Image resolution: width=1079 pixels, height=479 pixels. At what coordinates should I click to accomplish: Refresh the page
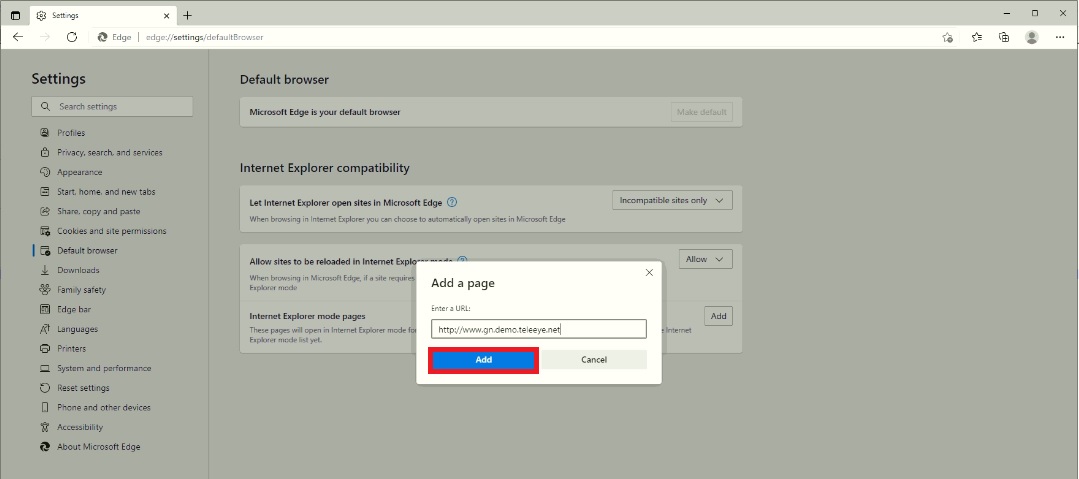point(72,37)
